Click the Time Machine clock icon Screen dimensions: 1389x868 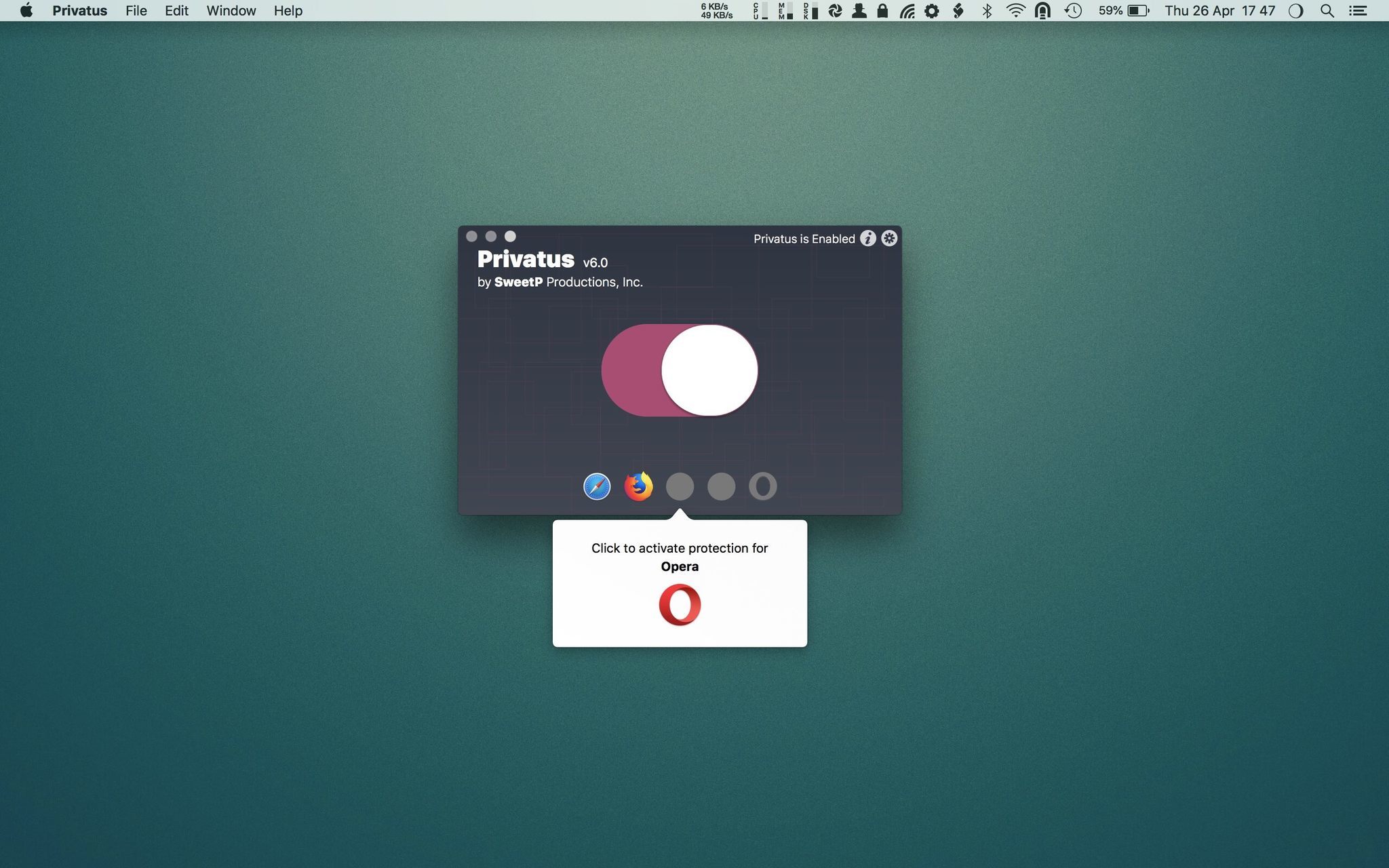click(1073, 11)
